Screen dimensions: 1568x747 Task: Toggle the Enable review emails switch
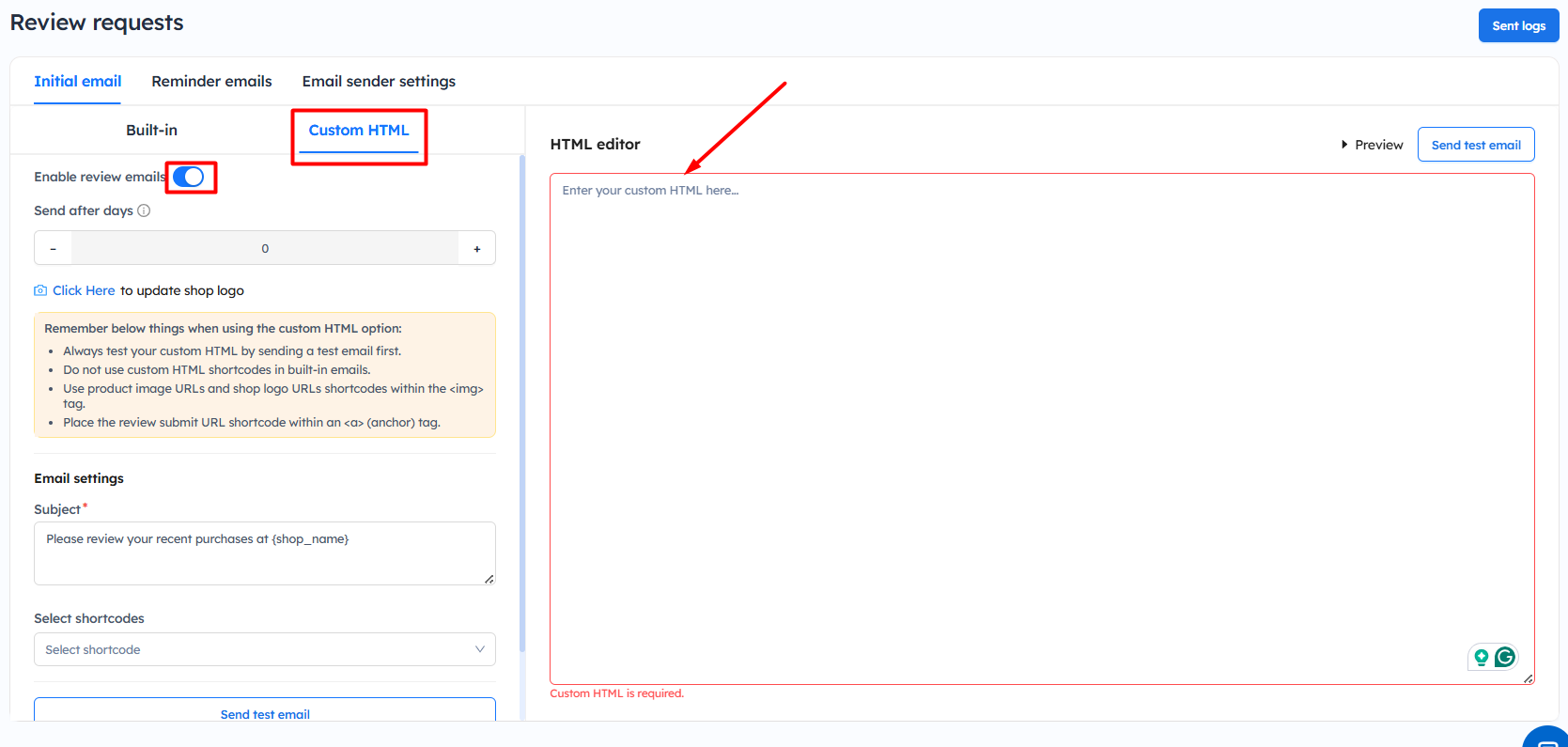pyautogui.click(x=189, y=177)
